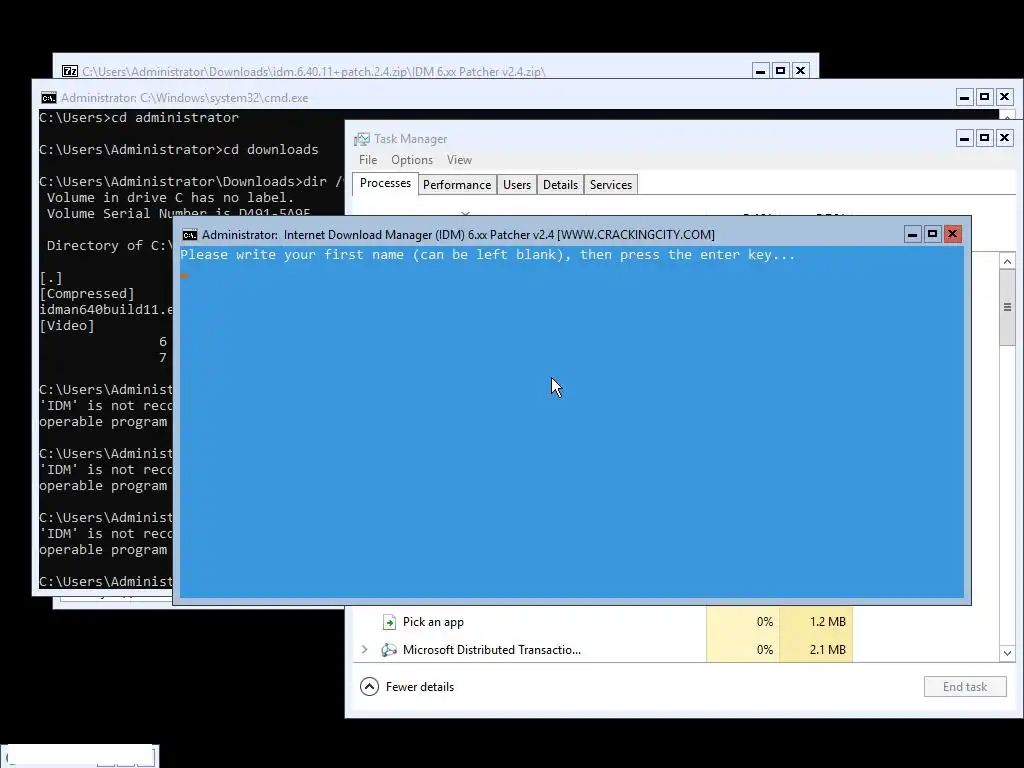Open the File menu in Task Manager

(x=368, y=160)
